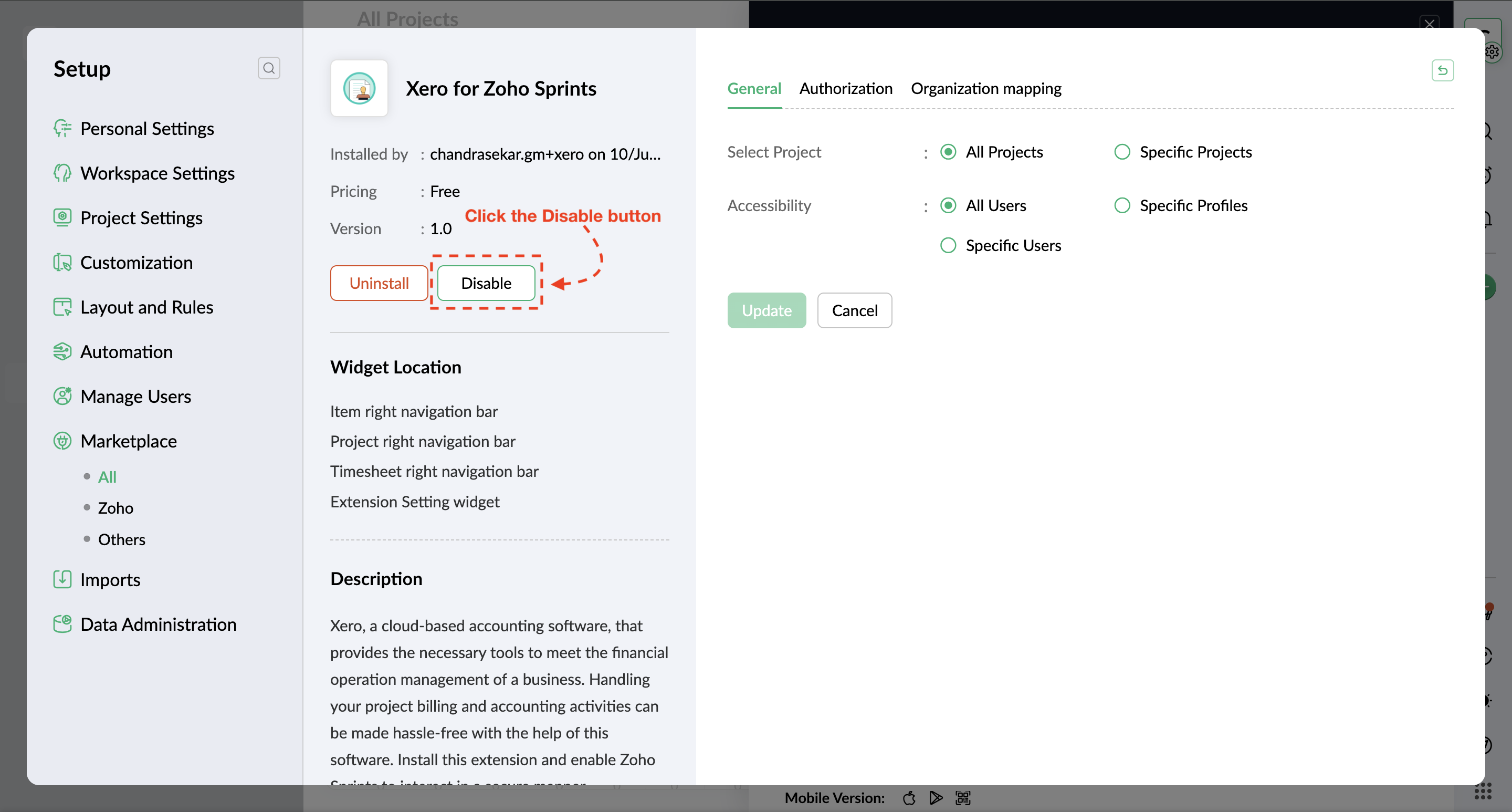This screenshot has width=1512, height=812.
Task: Open the Organization mapping tab
Action: click(986, 89)
